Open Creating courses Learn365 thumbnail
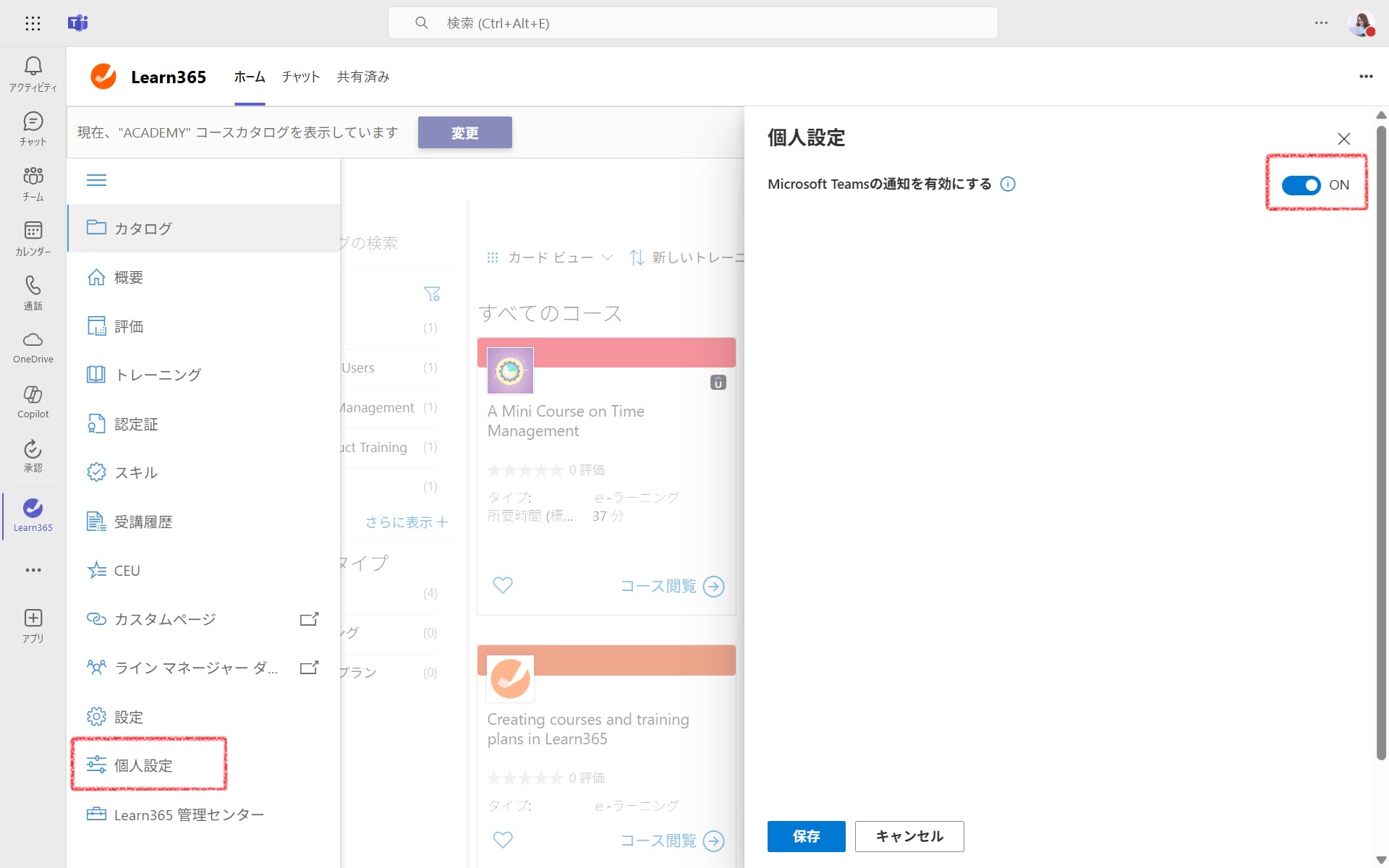1389x868 pixels. click(x=510, y=678)
